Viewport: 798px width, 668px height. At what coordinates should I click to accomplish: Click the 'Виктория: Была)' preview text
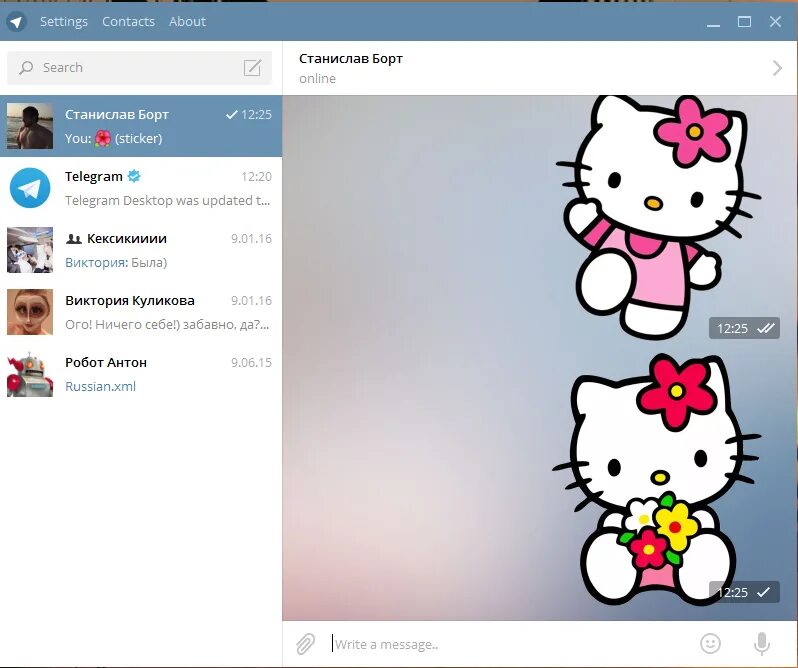tap(116, 263)
